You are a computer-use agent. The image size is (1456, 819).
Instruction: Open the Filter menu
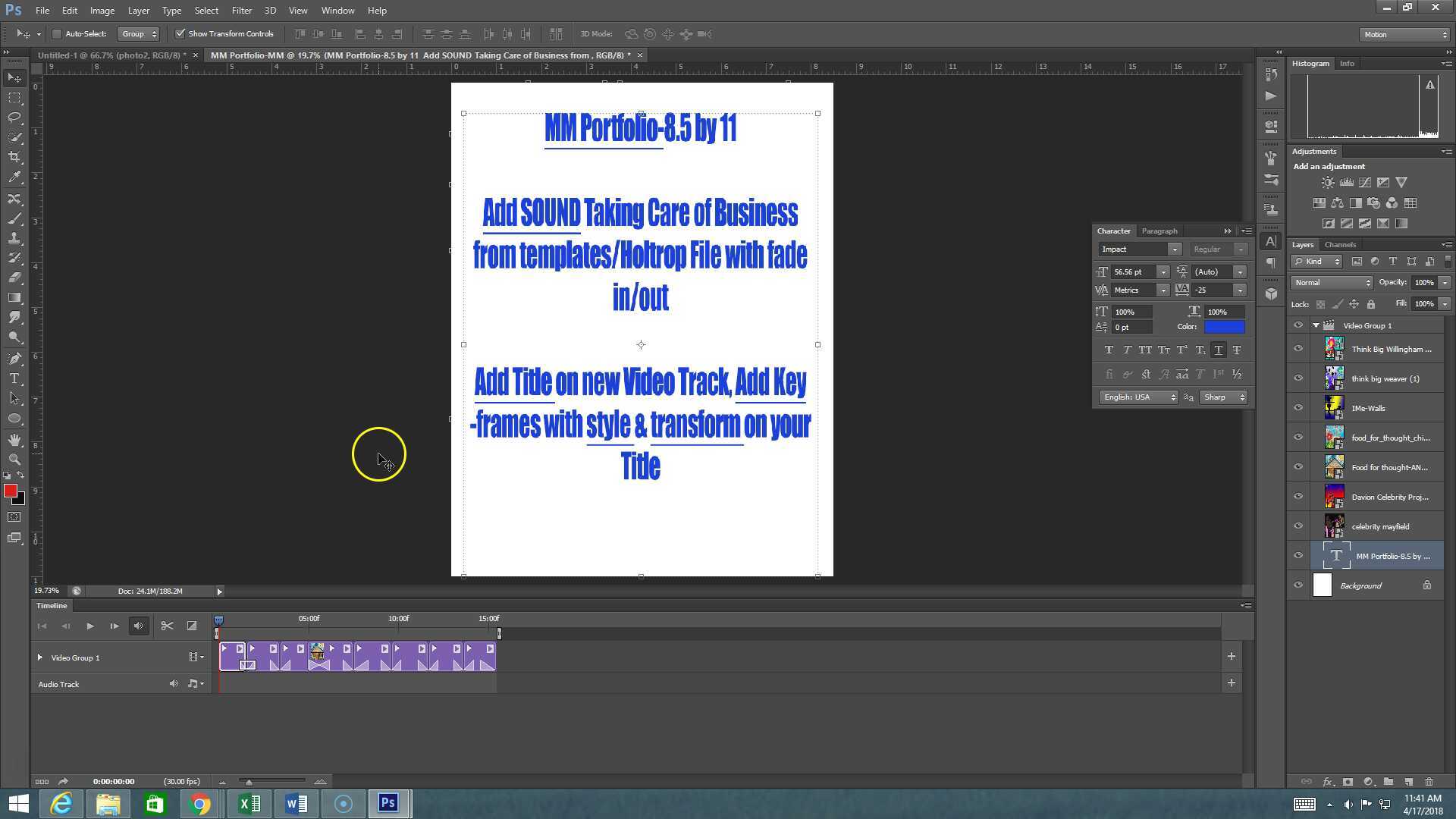(x=241, y=11)
